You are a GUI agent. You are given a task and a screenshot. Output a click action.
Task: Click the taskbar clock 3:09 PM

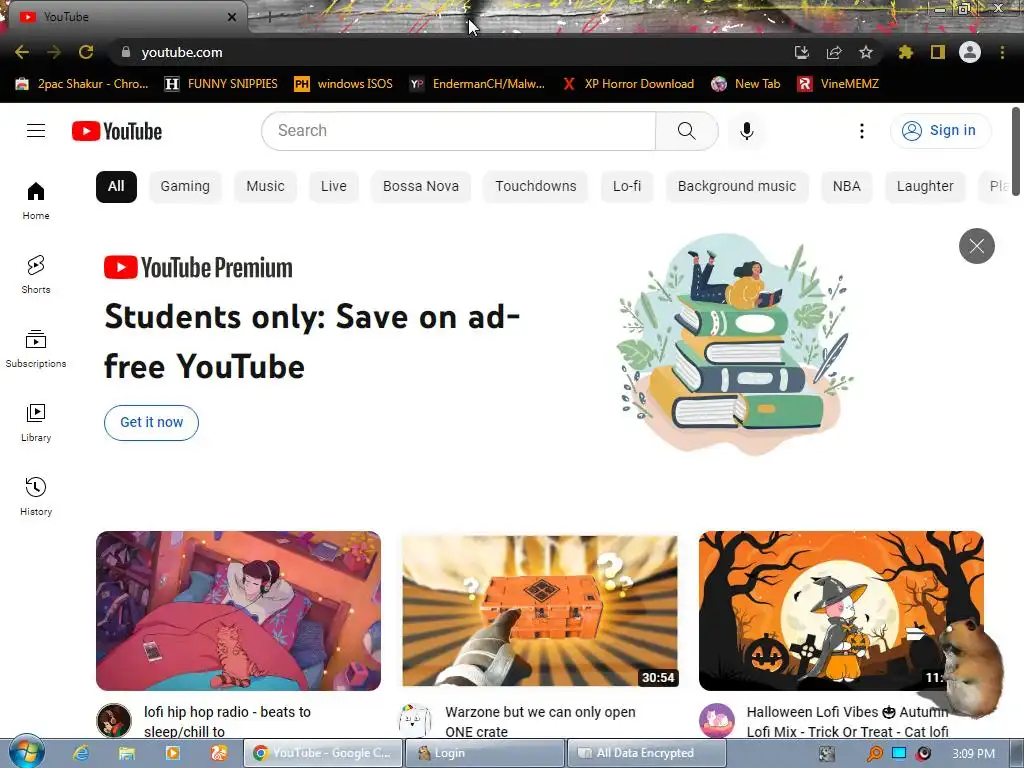point(973,754)
